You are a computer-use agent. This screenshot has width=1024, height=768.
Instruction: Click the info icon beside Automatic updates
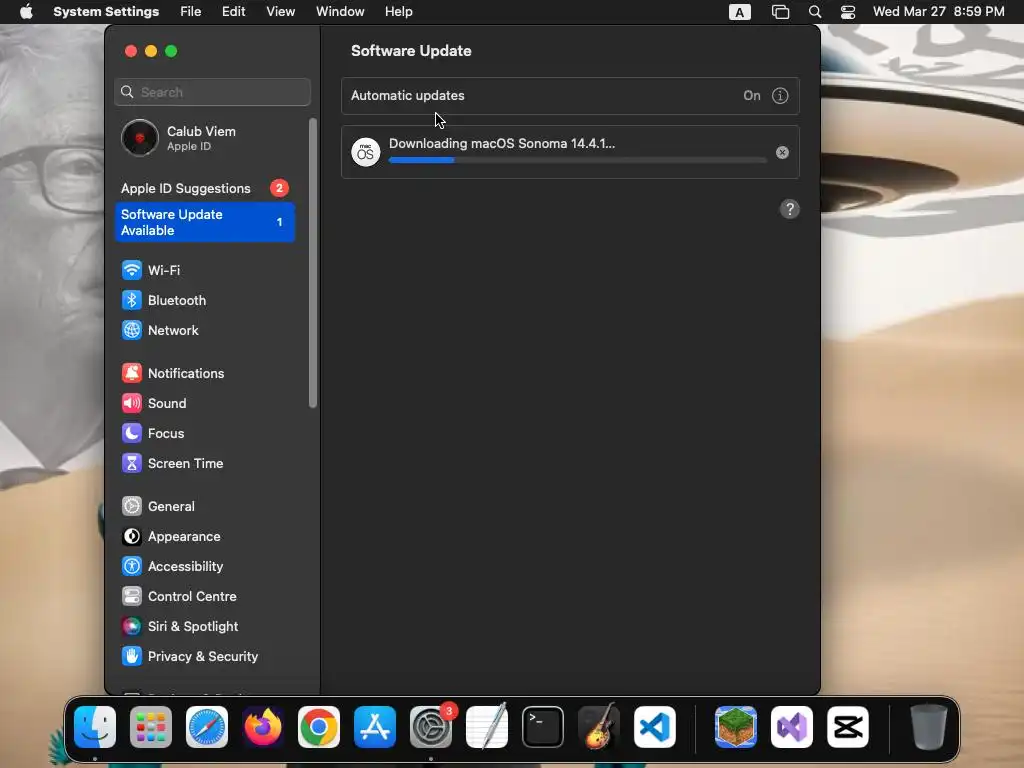[x=780, y=96]
